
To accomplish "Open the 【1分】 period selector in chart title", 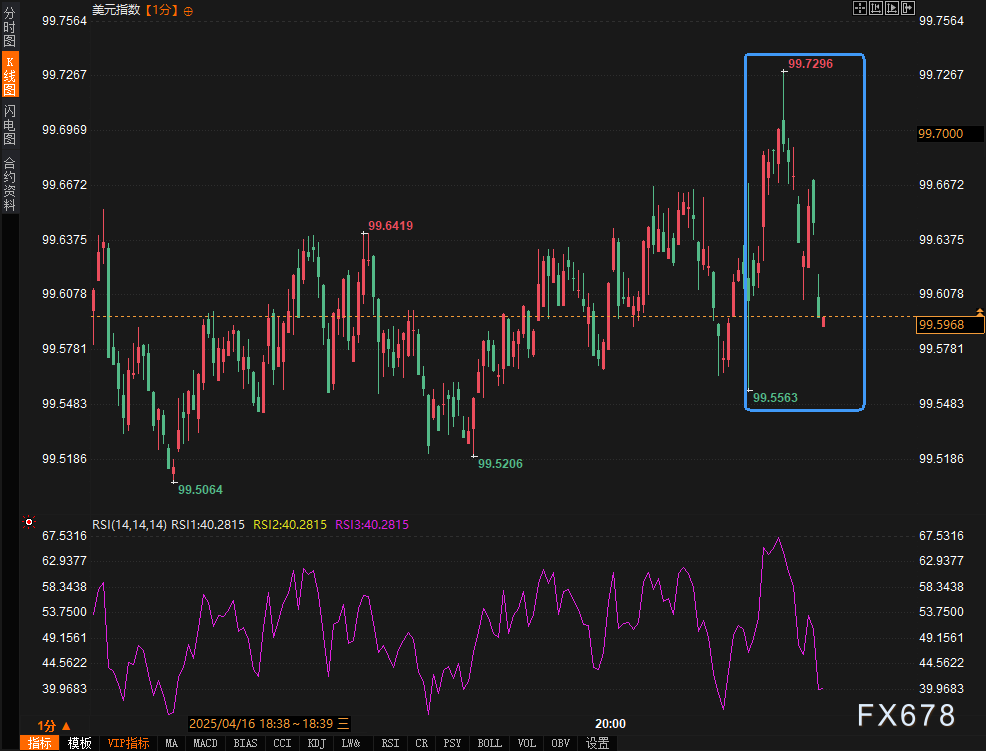I will [162, 10].
